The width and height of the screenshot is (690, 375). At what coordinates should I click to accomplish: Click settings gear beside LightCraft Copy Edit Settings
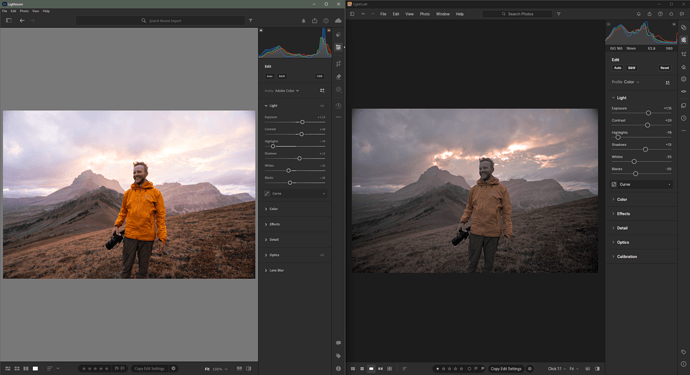(529, 369)
